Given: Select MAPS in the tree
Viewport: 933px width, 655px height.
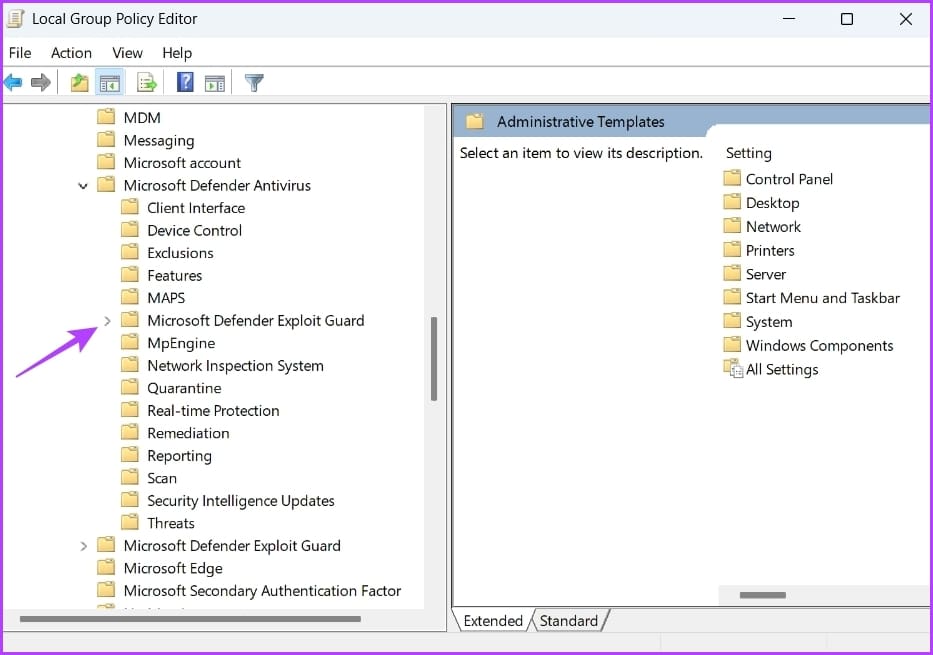Looking at the screenshot, I should (x=166, y=297).
